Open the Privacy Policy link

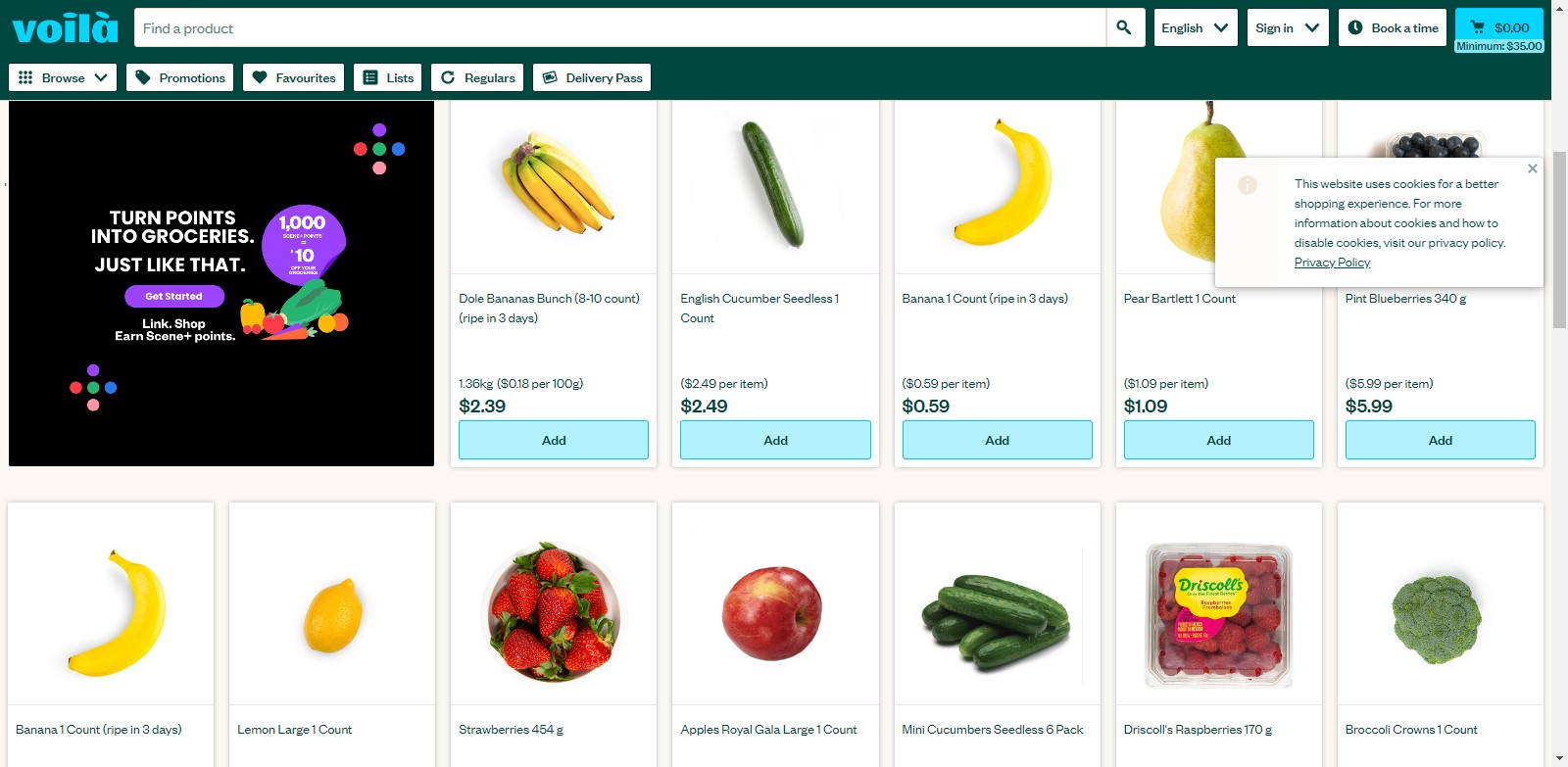(1332, 263)
